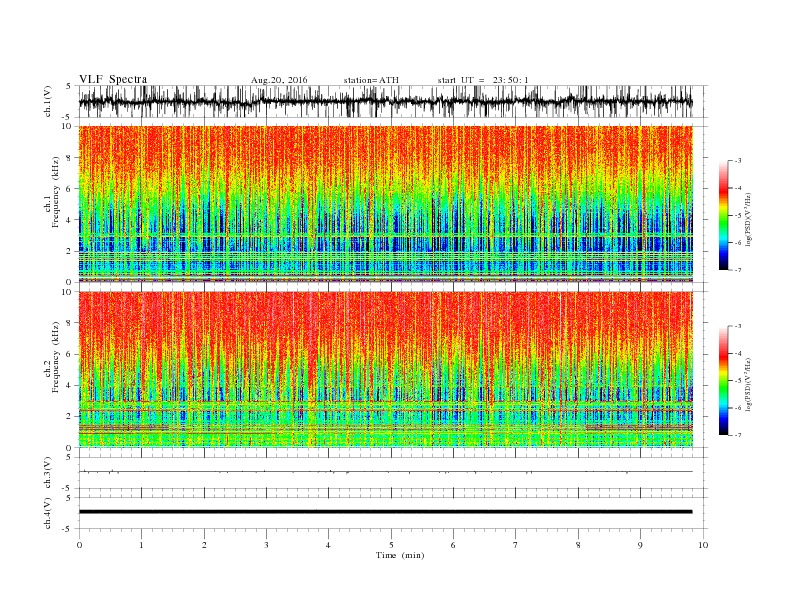The height and width of the screenshot is (612, 792).
Task: Select the "Aug.20, 2016" date text
Action: [x=279, y=80]
